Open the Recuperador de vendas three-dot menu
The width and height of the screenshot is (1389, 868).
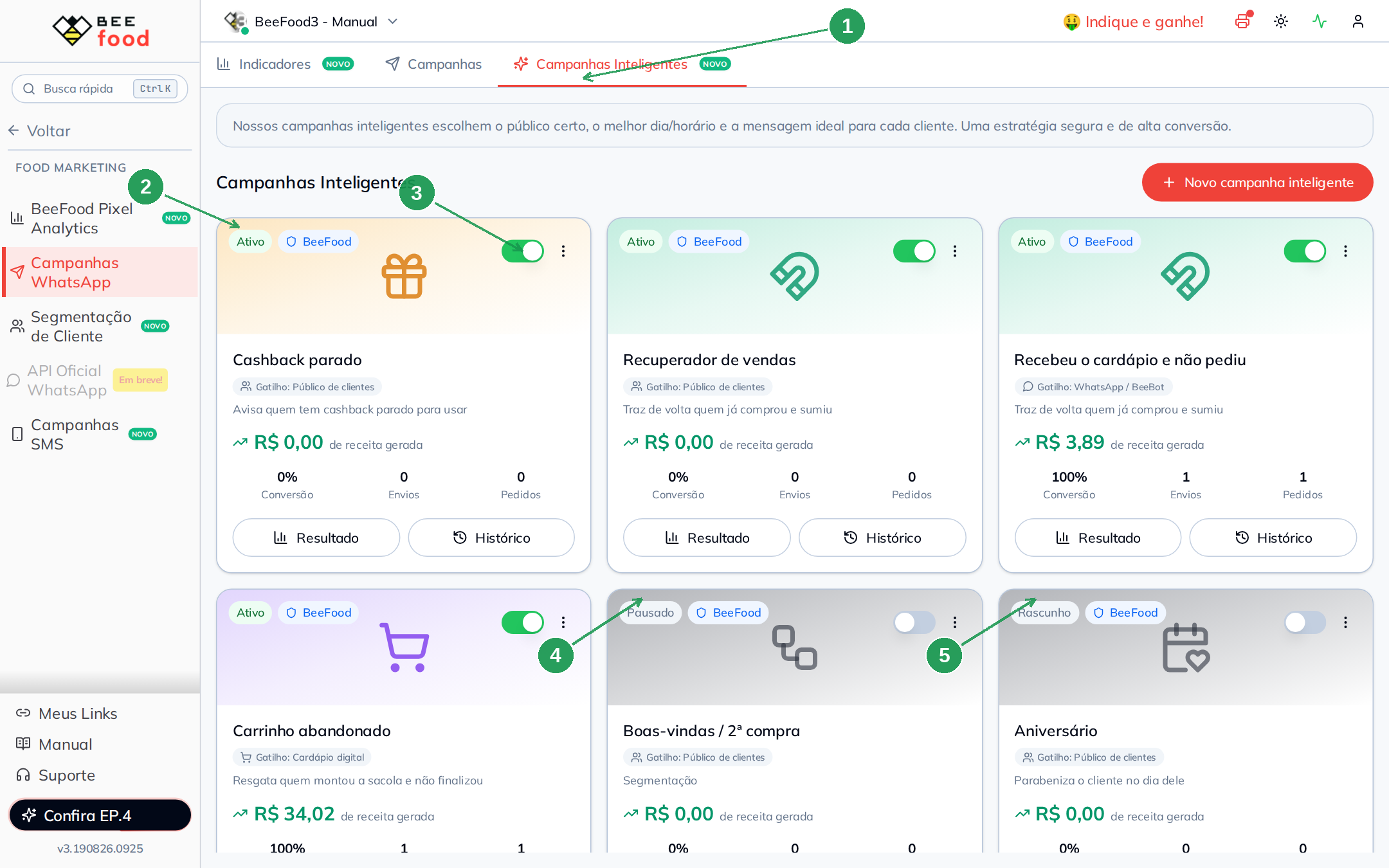[955, 251]
